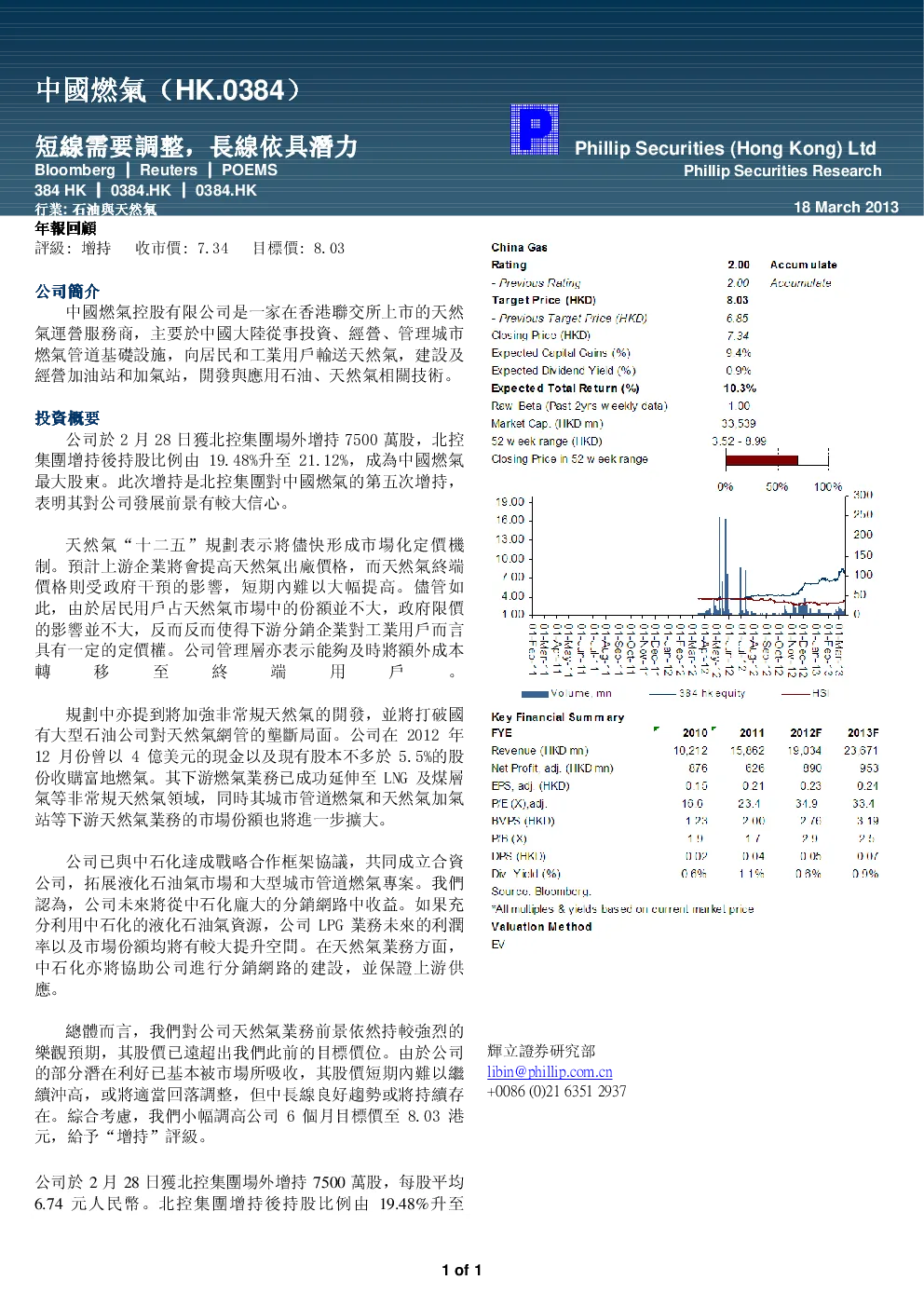Click the page indicator 1 of 1

(461, 1271)
